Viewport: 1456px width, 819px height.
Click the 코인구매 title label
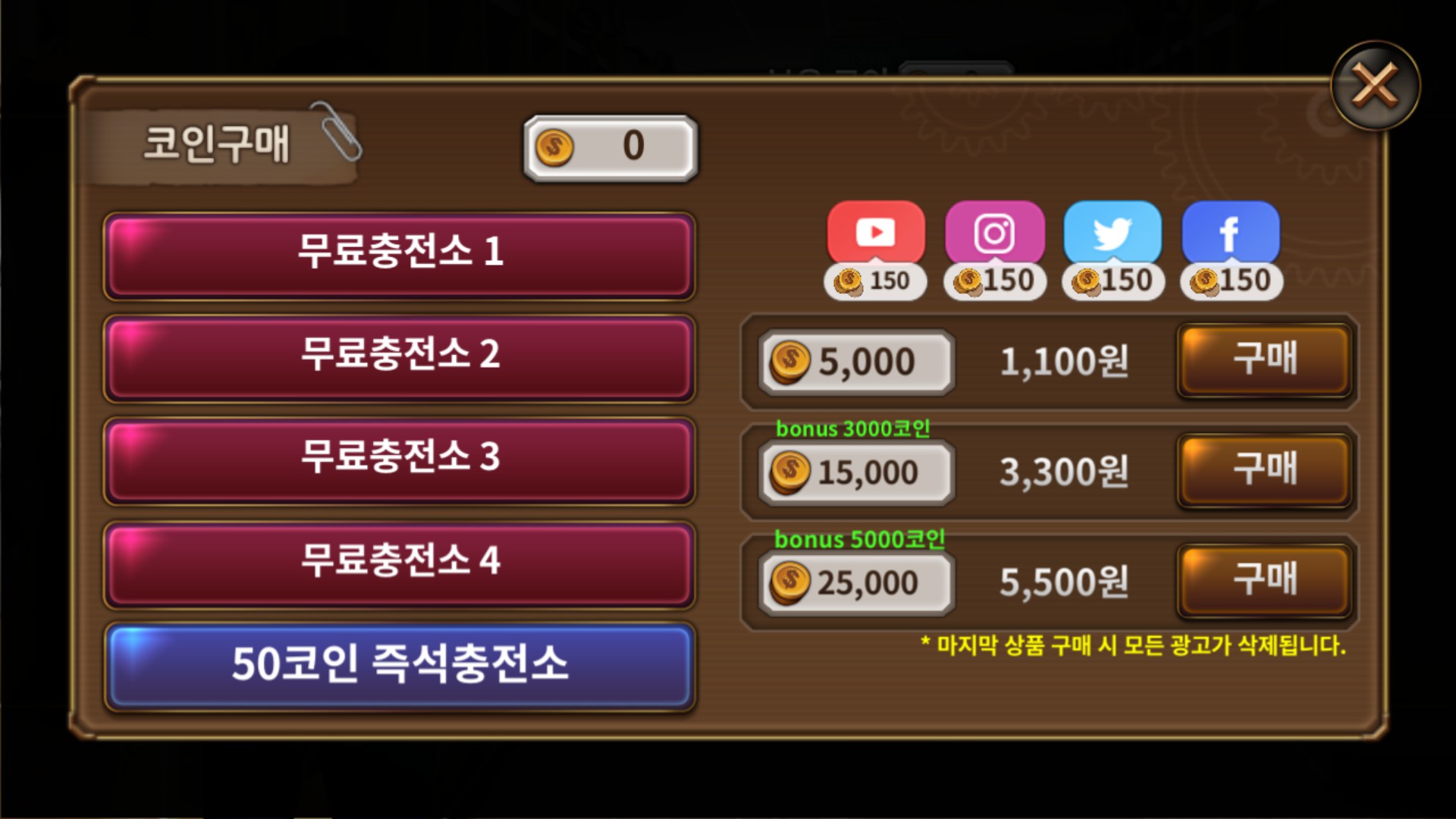tap(217, 143)
